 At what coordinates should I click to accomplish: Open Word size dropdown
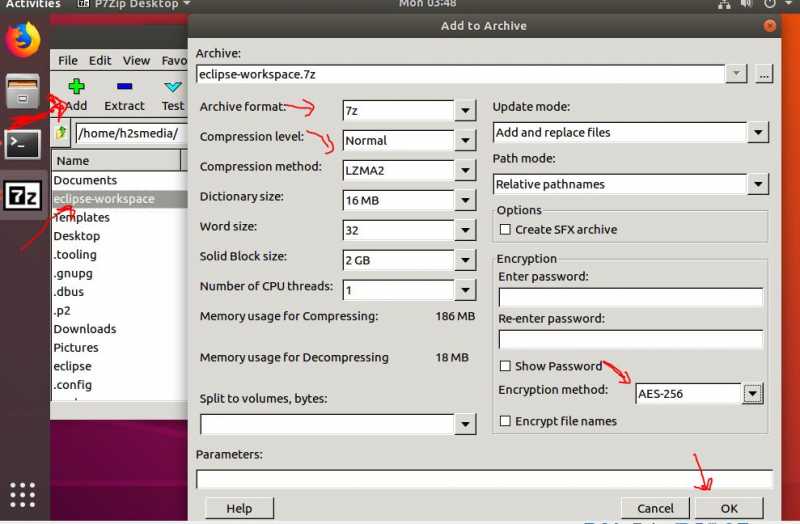click(465, 230)
